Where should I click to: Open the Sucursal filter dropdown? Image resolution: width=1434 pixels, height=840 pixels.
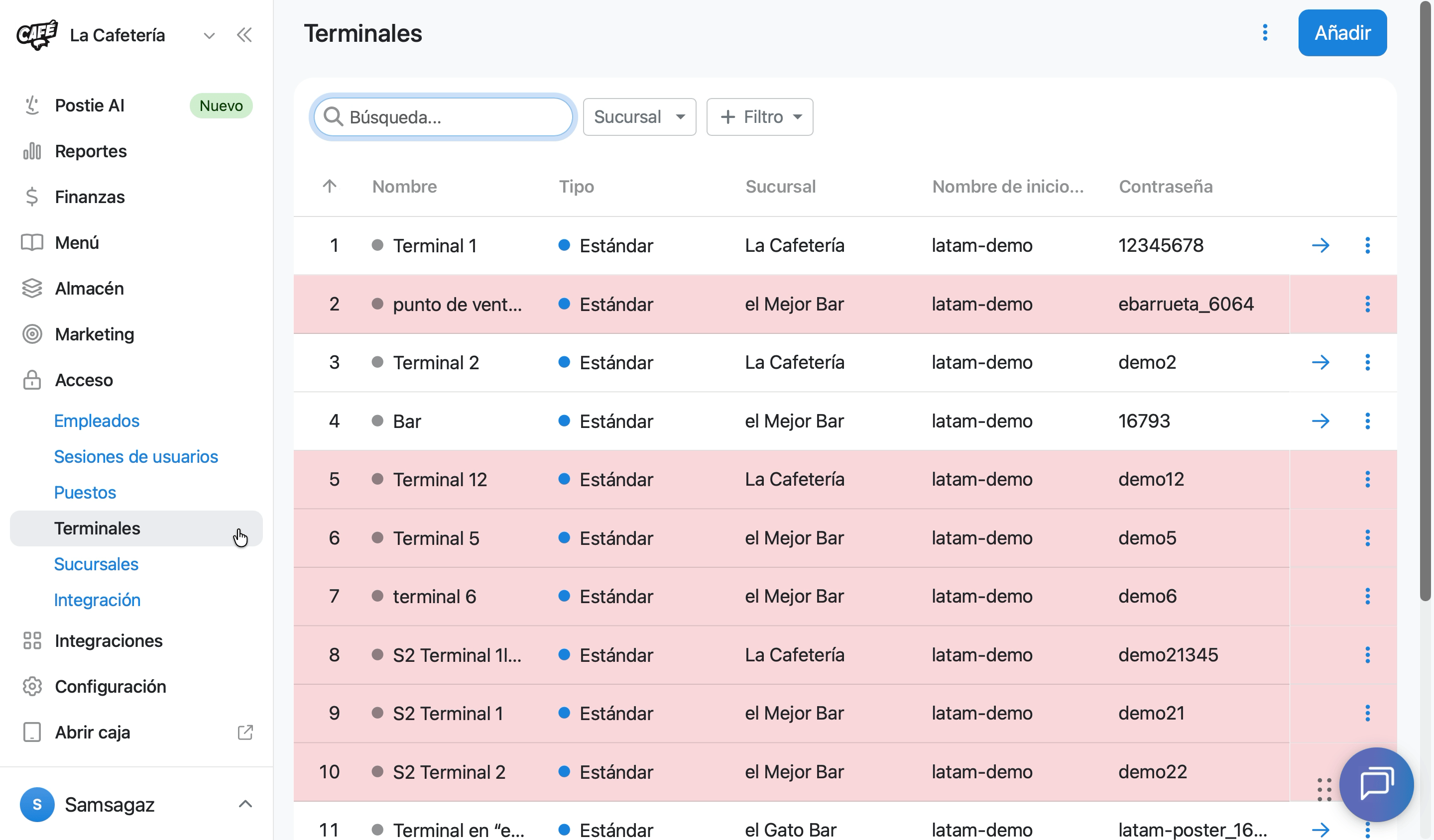coord(639,117)
